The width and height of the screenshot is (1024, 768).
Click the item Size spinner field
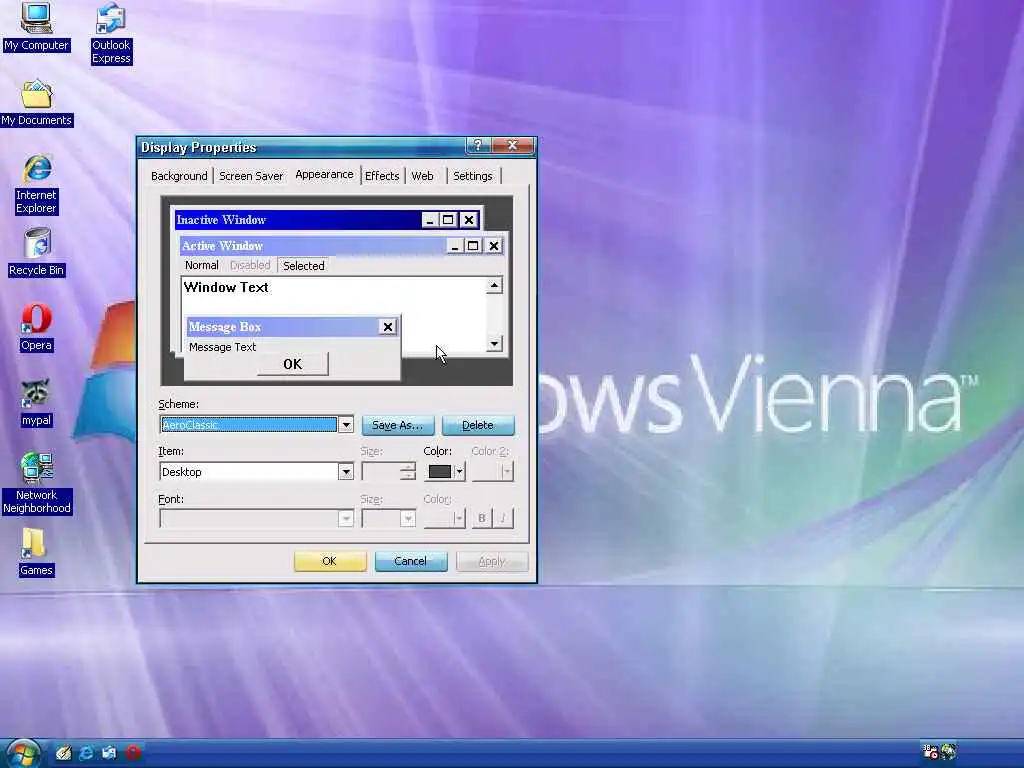point(389,472)
